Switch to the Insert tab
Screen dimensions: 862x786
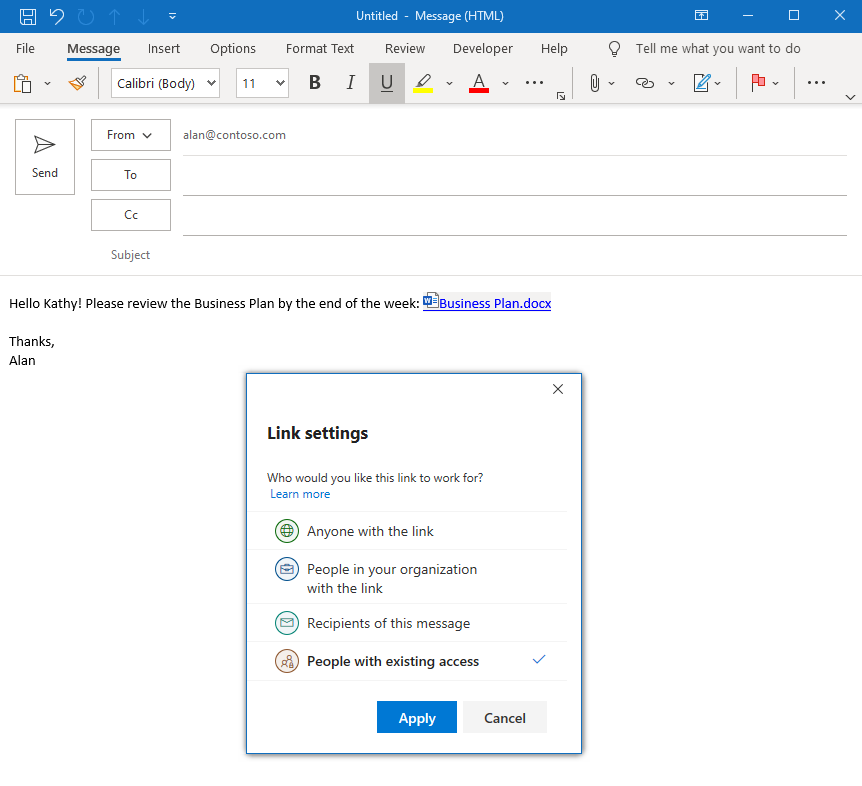point(164,48)
